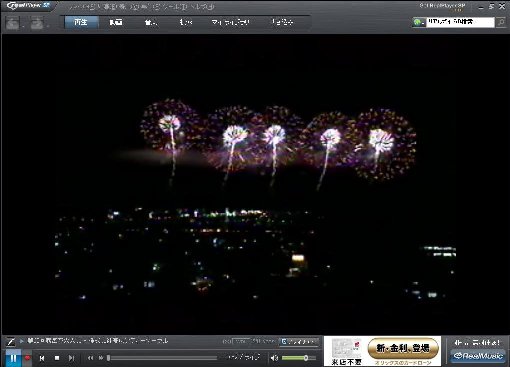This screenshot has width=510, height=367.
Task: Stop the video playback
Action: click(x=57, y=358)
